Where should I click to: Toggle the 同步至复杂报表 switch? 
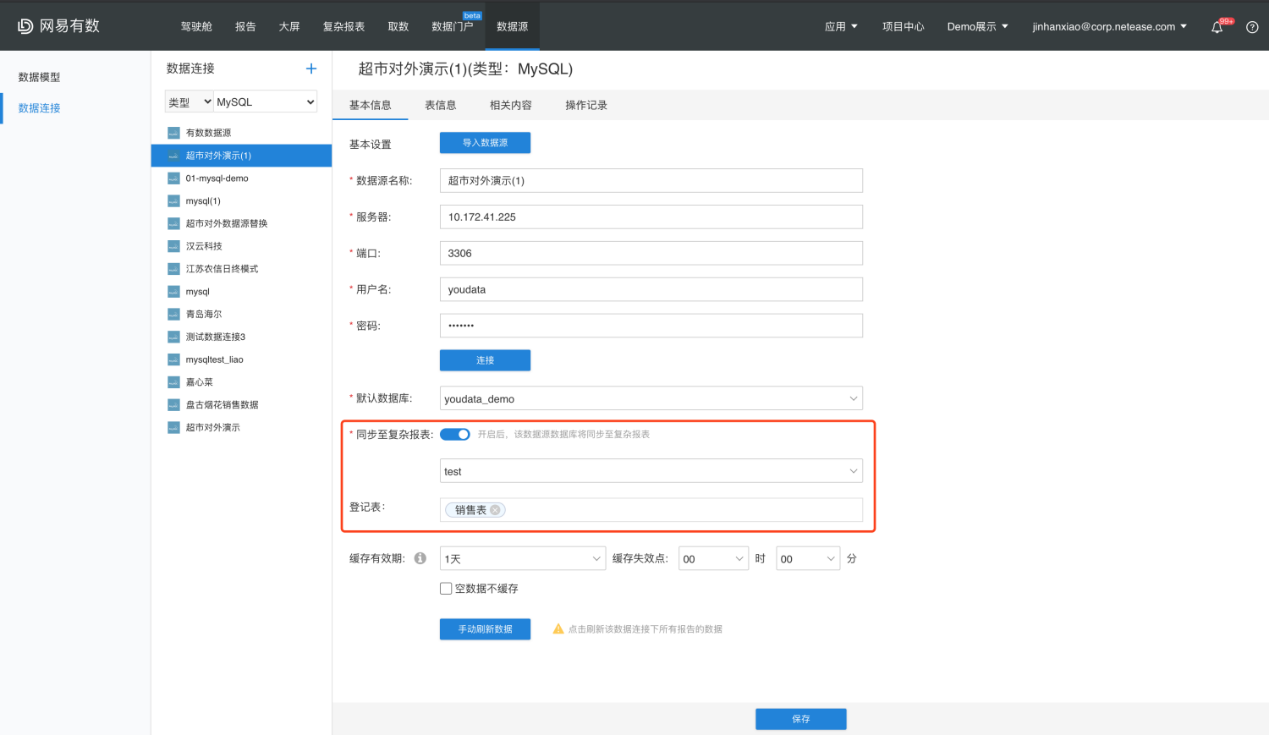click(455, 434)
